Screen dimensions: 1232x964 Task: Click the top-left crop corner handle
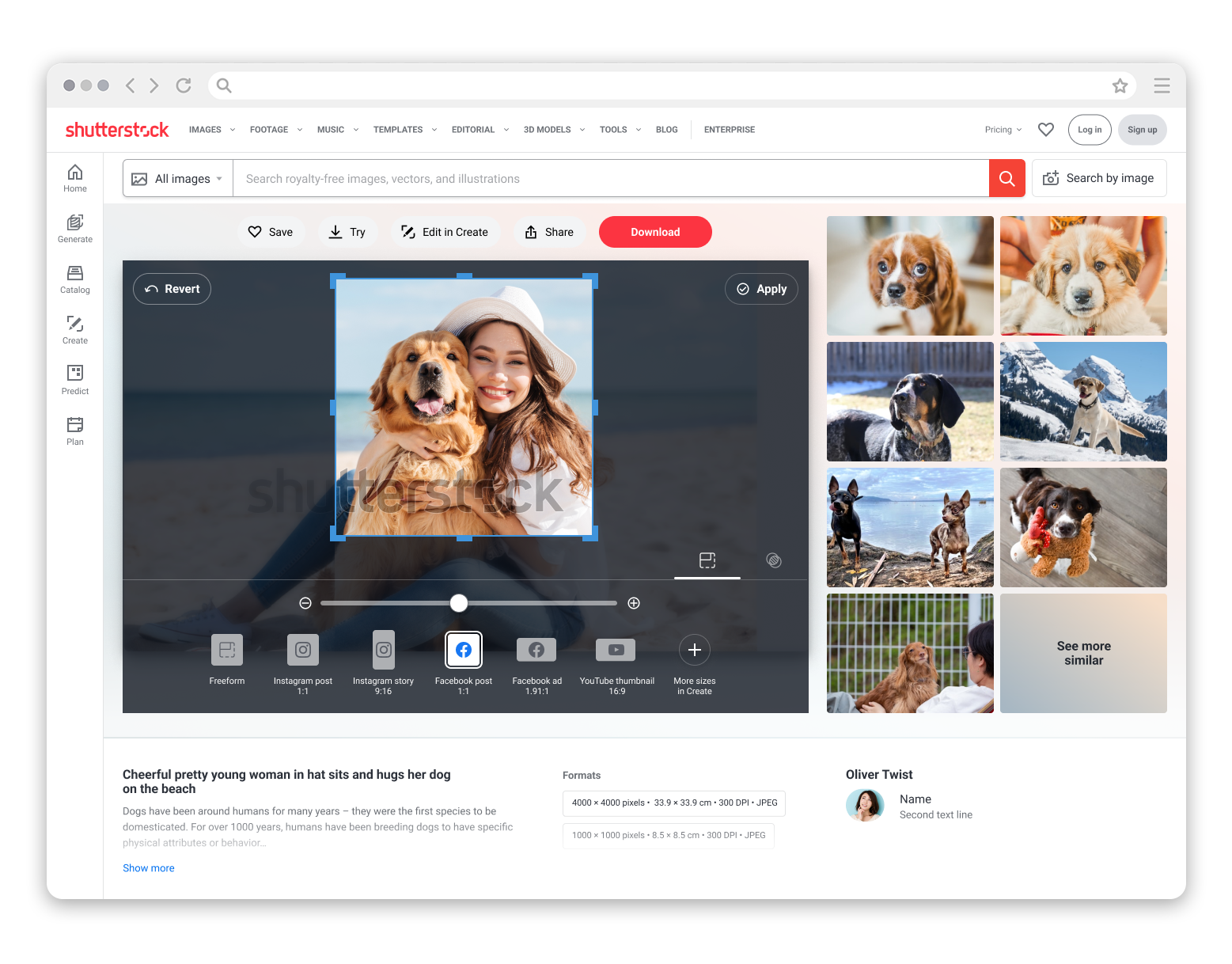337,280
